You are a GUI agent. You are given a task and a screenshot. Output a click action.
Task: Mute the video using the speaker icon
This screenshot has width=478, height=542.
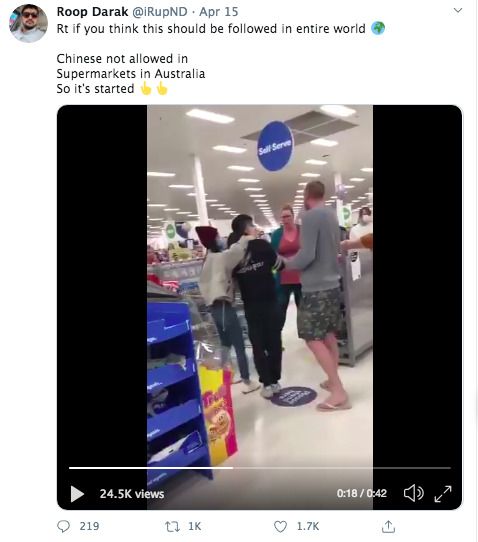[413, 493]
